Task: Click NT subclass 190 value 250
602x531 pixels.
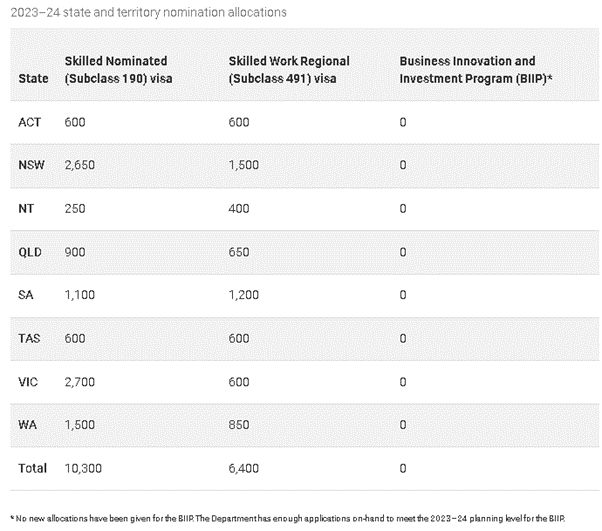Action: pos(75,208)
